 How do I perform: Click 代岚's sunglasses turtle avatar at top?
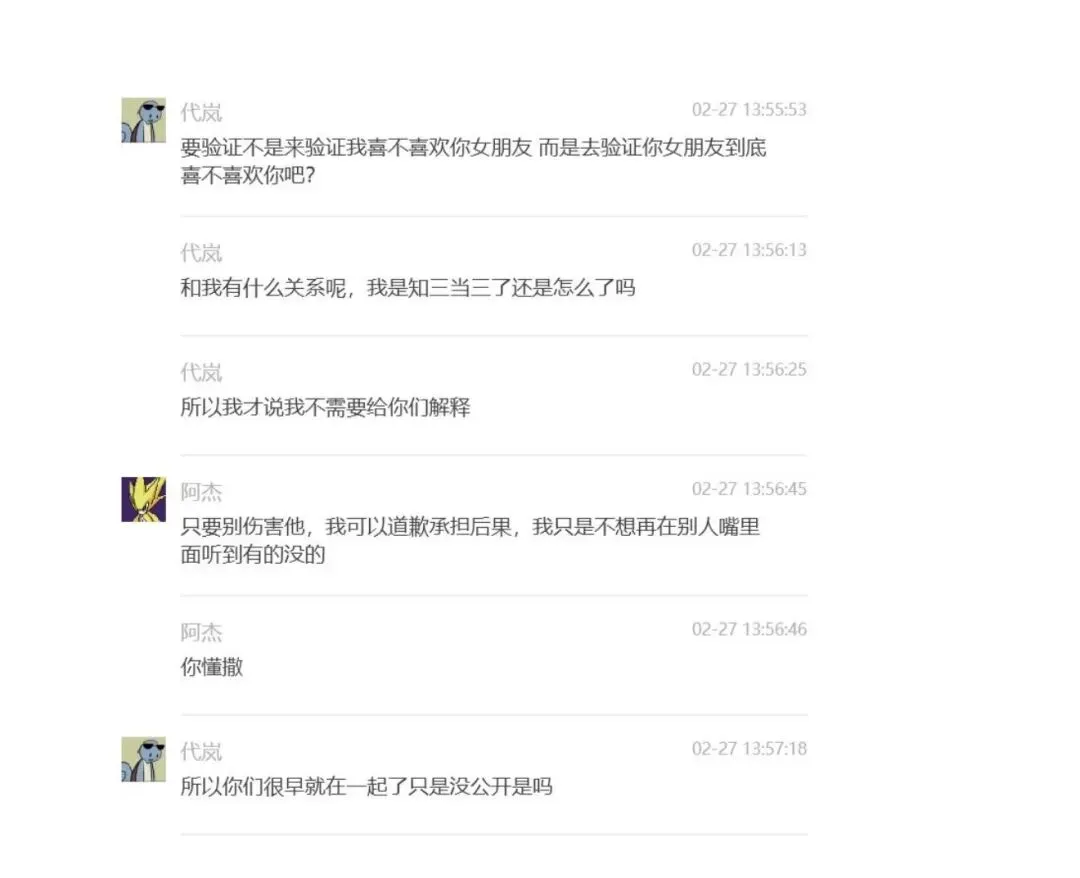[143, 120]
